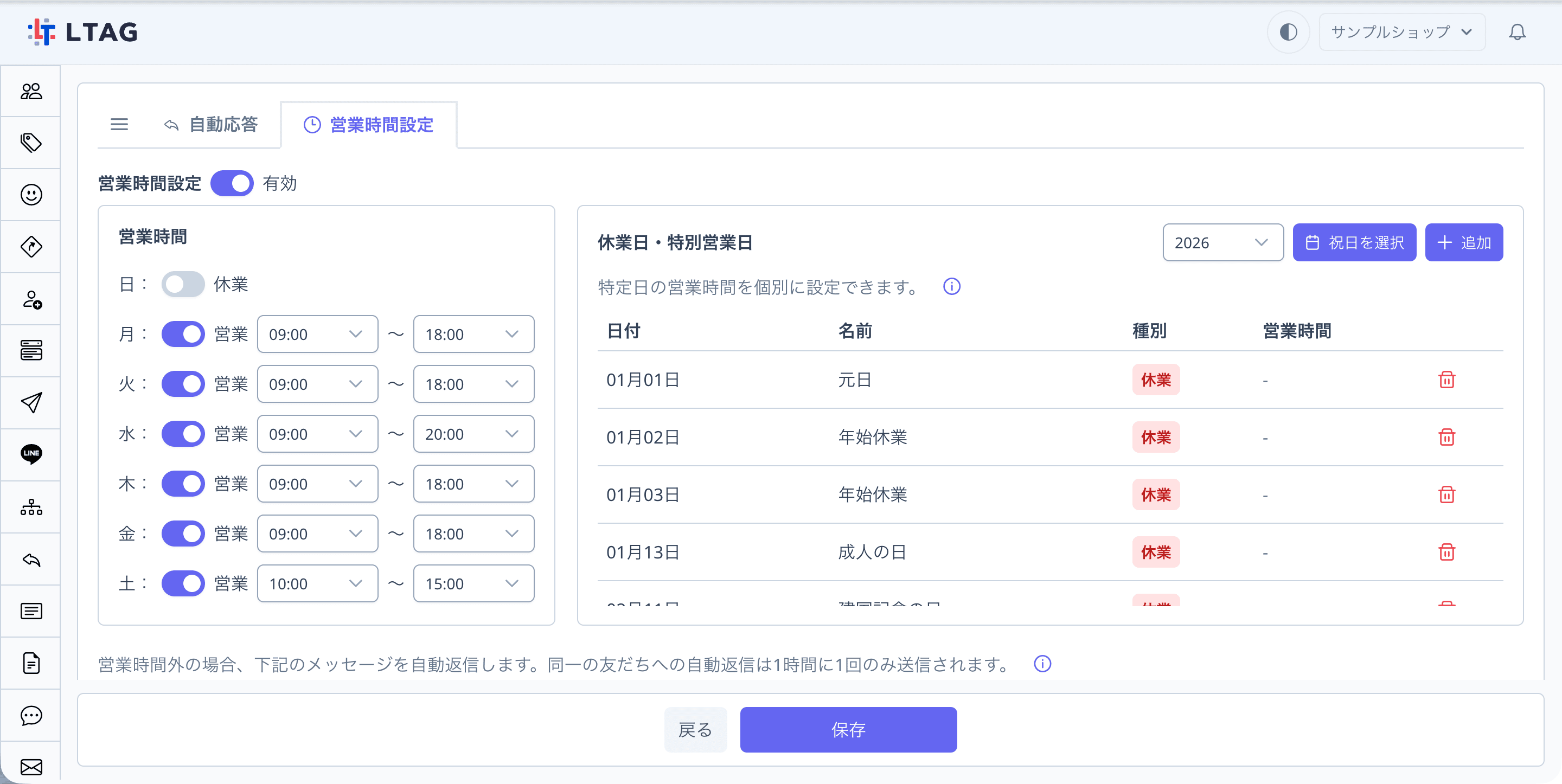Switch to the 自動応答 tab

click(x=211, y=124)
